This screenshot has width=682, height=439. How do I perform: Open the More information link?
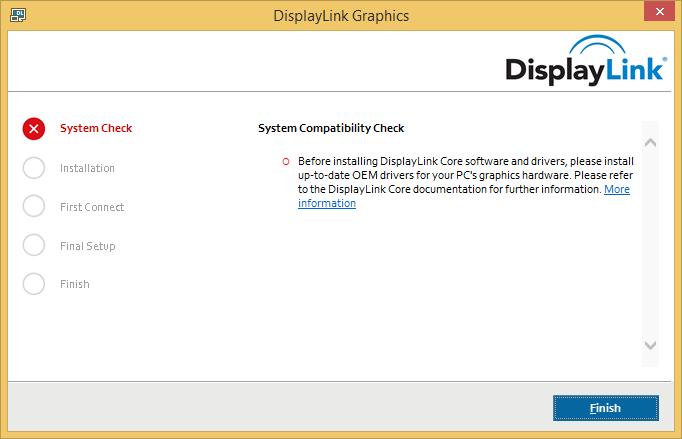click(617, 189)
